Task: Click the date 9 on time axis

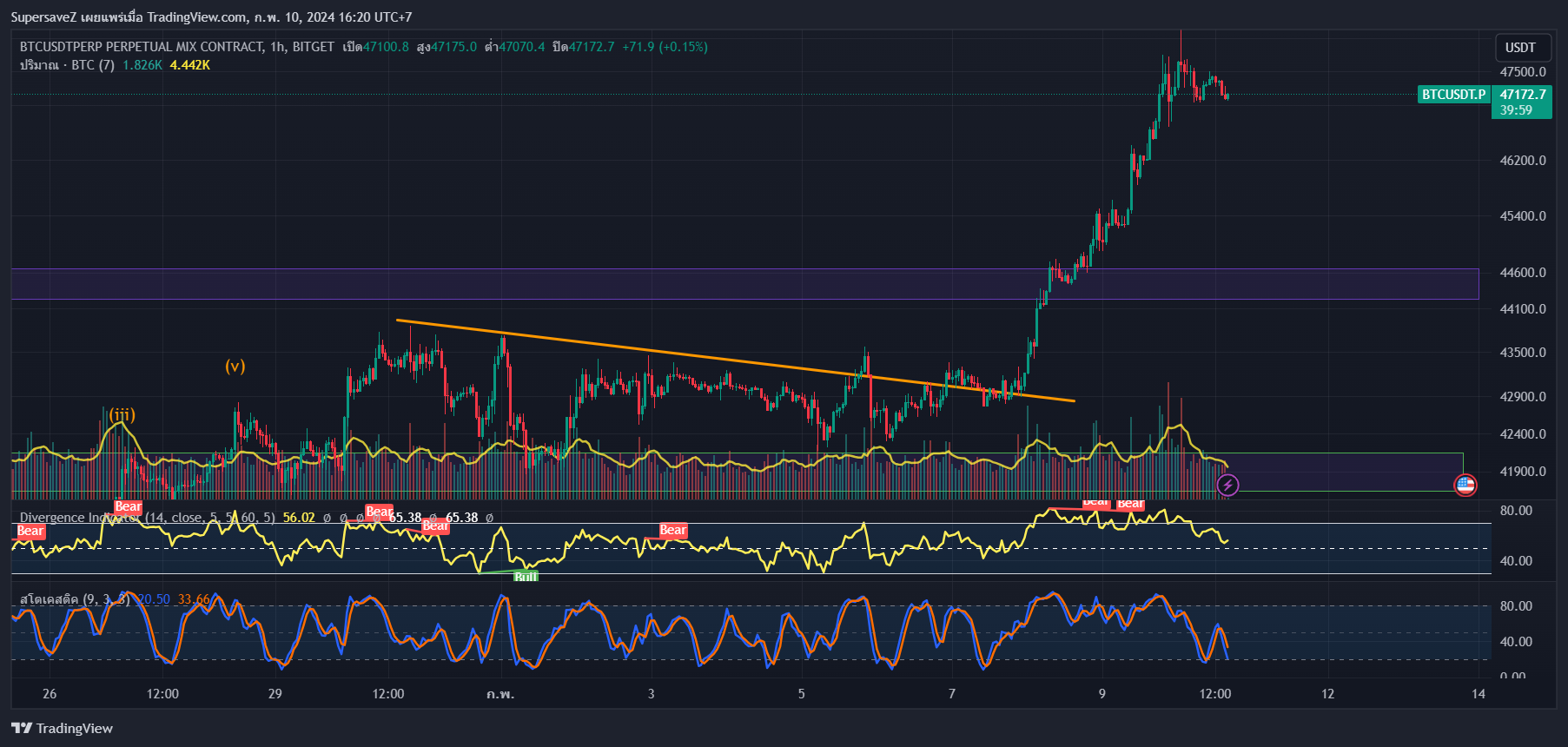Action: coord(1102,694)
